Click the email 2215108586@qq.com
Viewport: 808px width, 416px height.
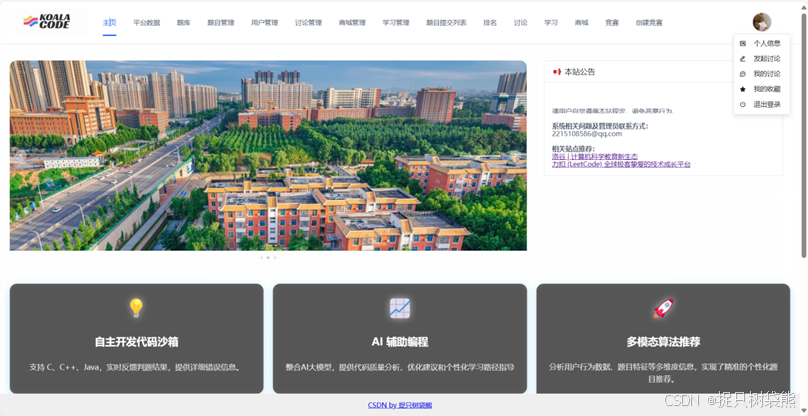tap(587, 134)
